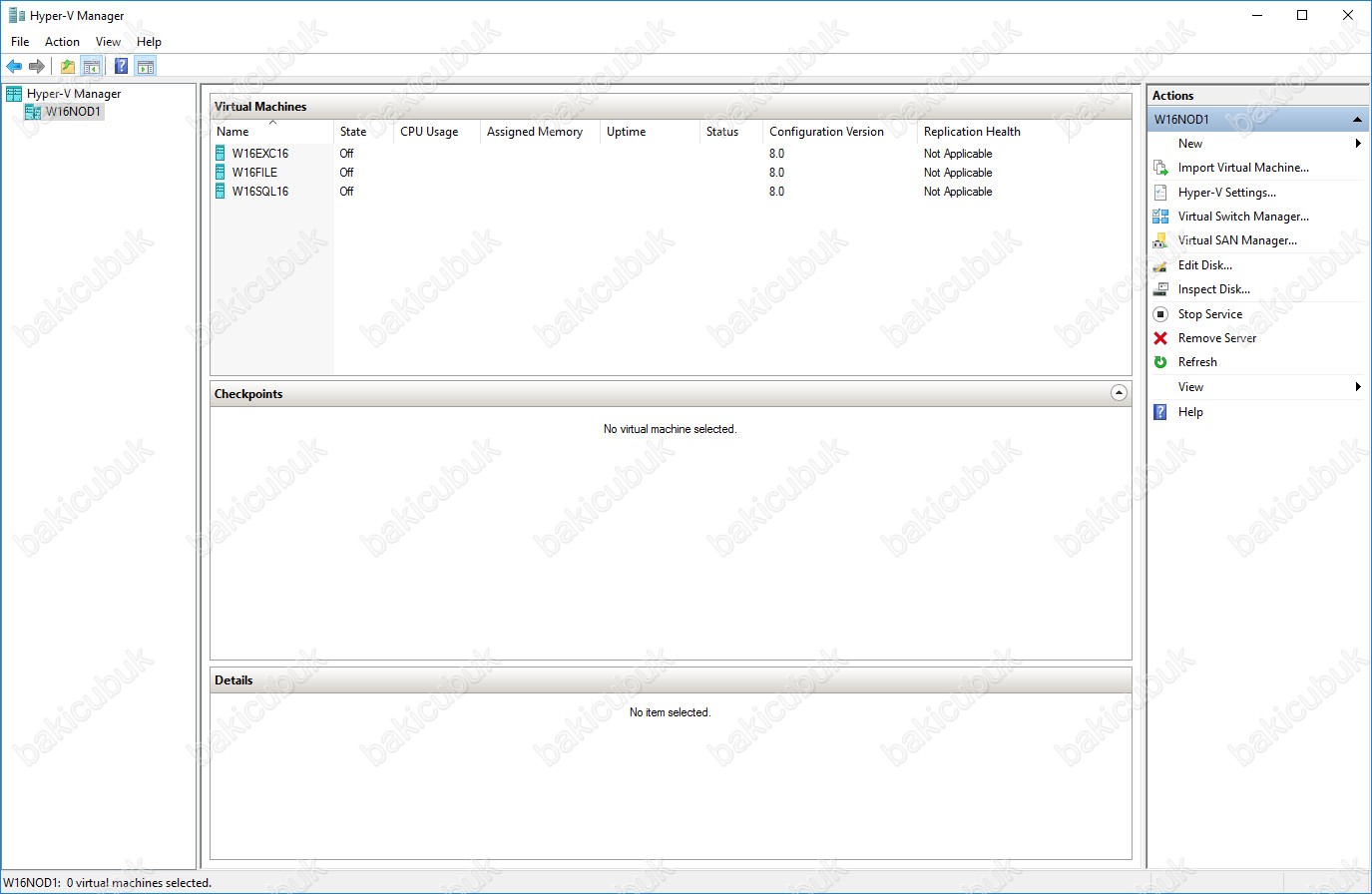Click the Virtual Switch Manager icon
This screenshot has width=1372, height=894.
click(1160, 217)
